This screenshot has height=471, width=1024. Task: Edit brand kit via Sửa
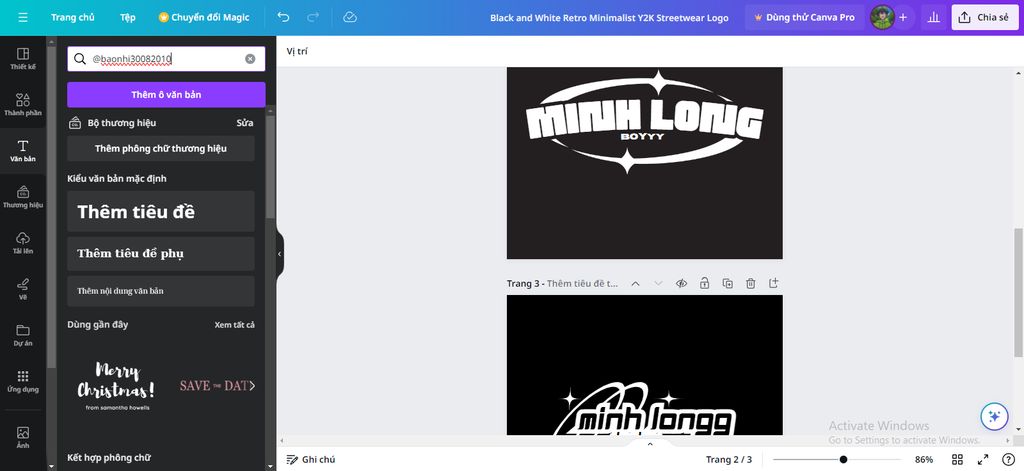coord(245,123)
